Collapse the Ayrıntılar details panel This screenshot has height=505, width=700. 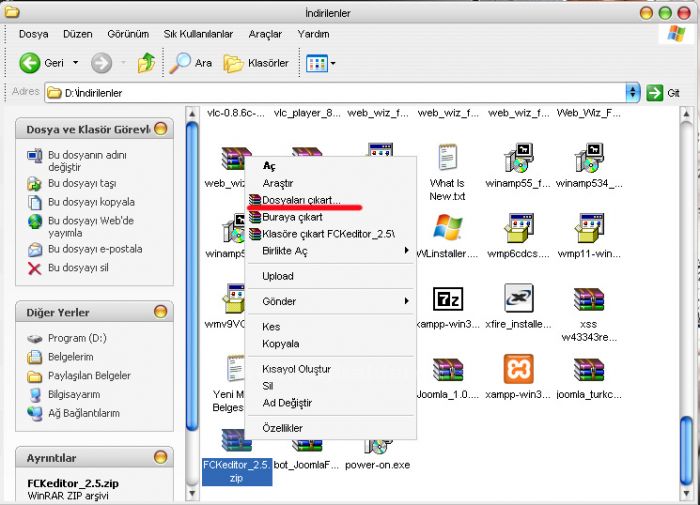tap(161, 457)
